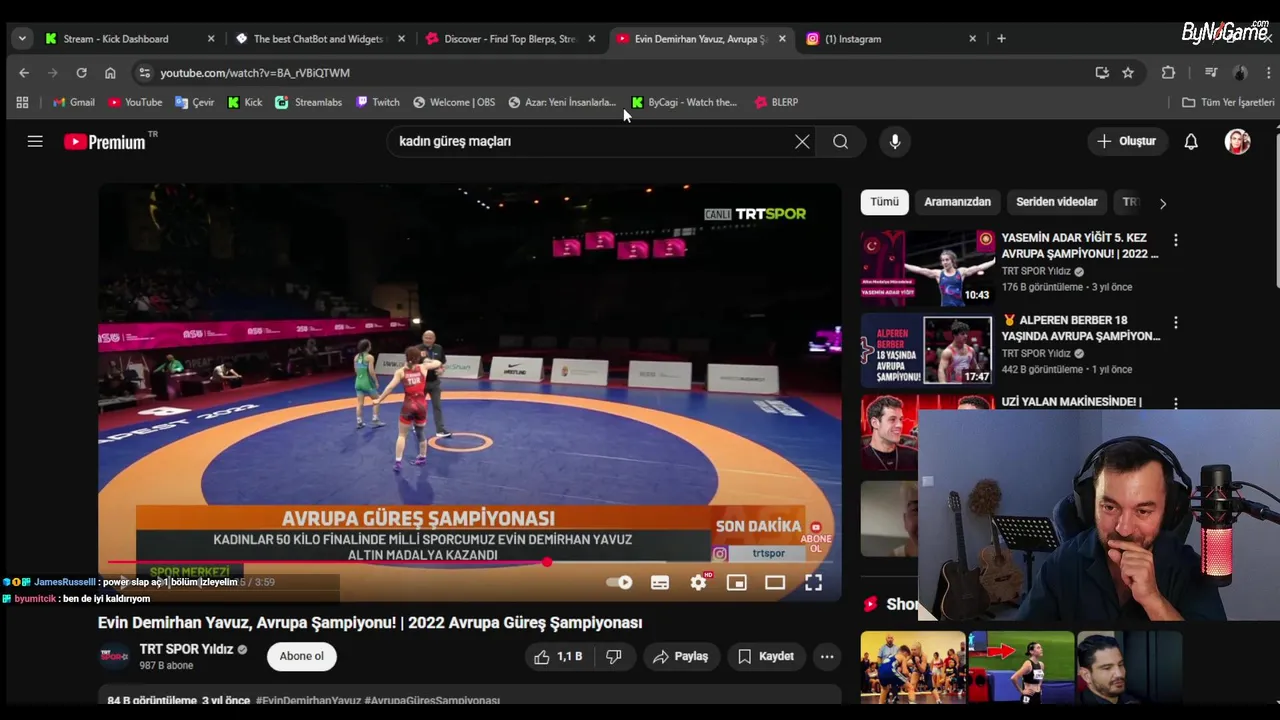Screen dimensions: 1280x720
Task: Click hashtag #EvinDemirhanYavuz
Action: [308, 701]
